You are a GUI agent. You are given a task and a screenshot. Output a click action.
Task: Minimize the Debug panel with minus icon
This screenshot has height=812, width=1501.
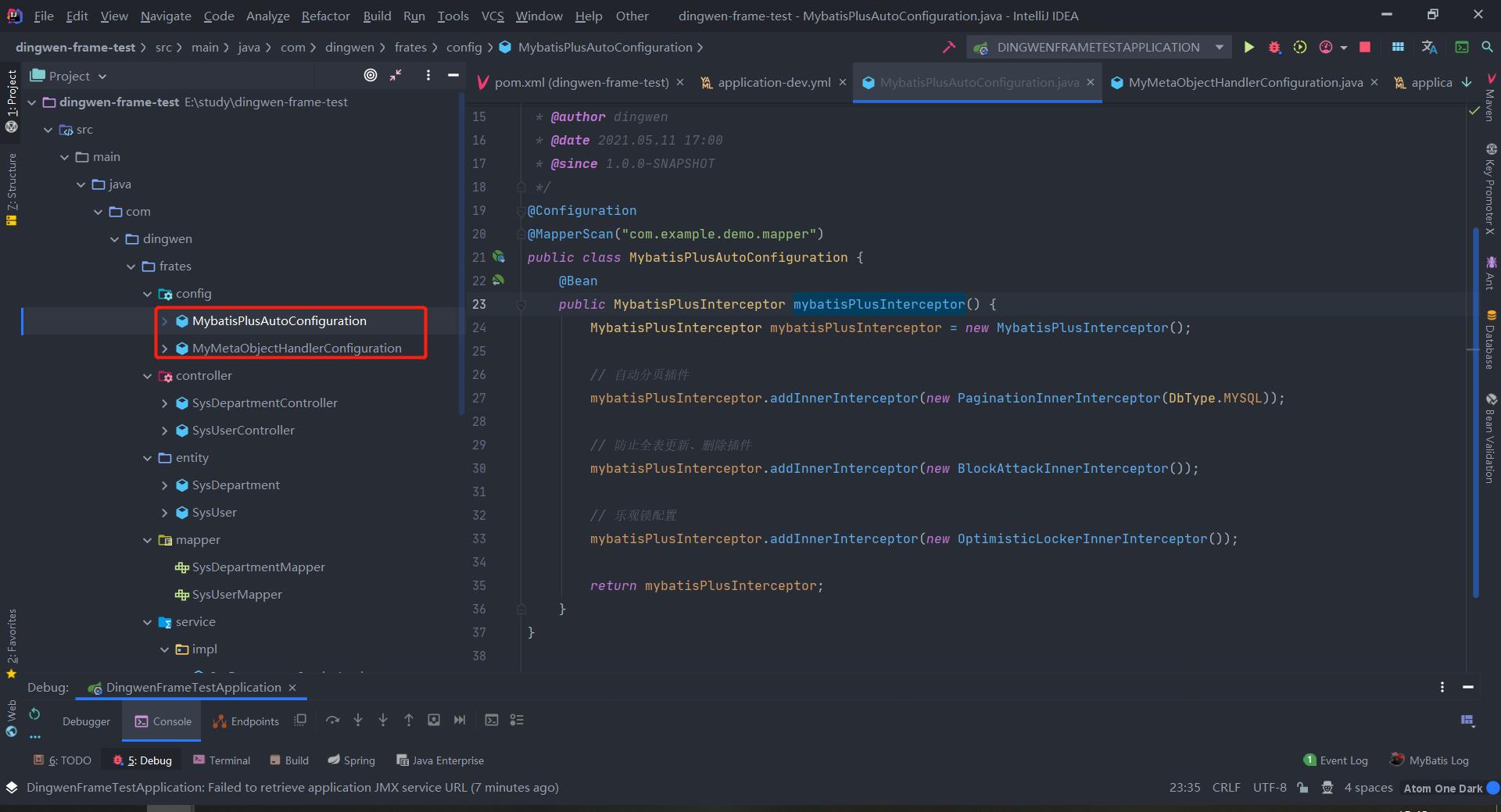tap(1468, 687)
